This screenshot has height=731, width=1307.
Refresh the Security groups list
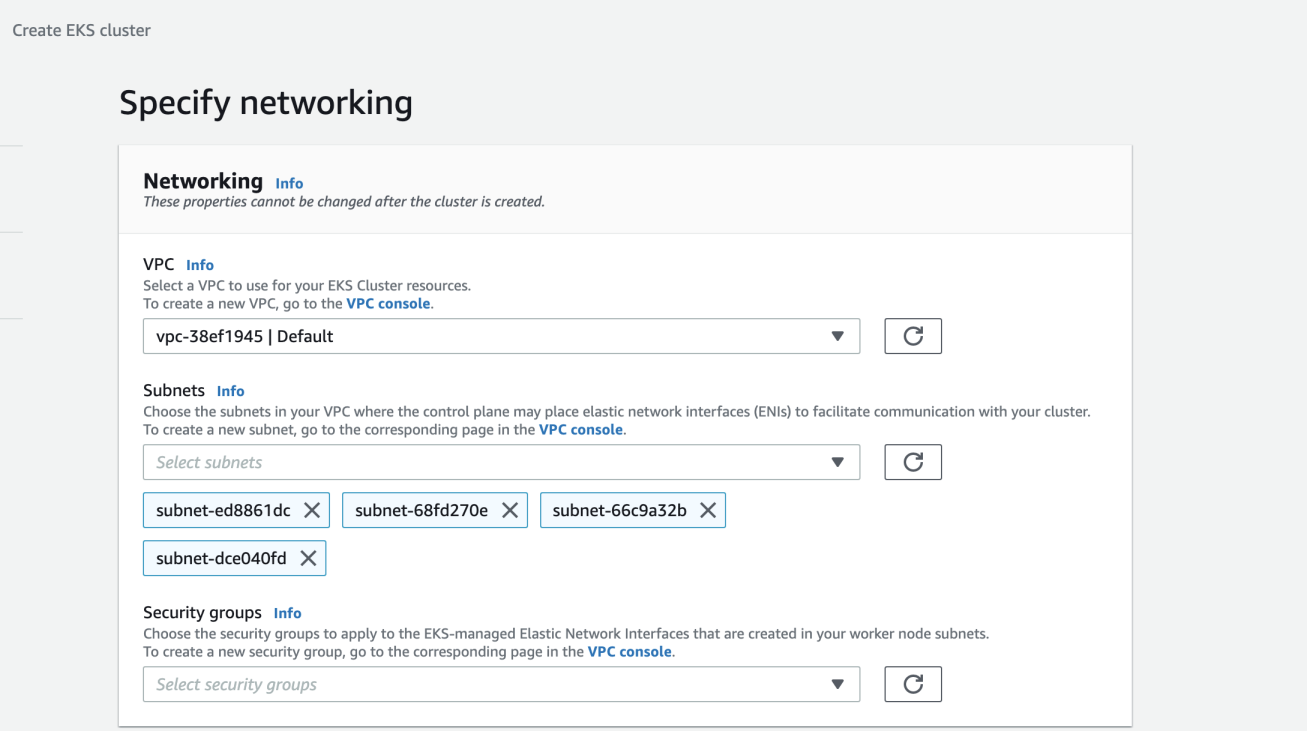pos(912,684)
